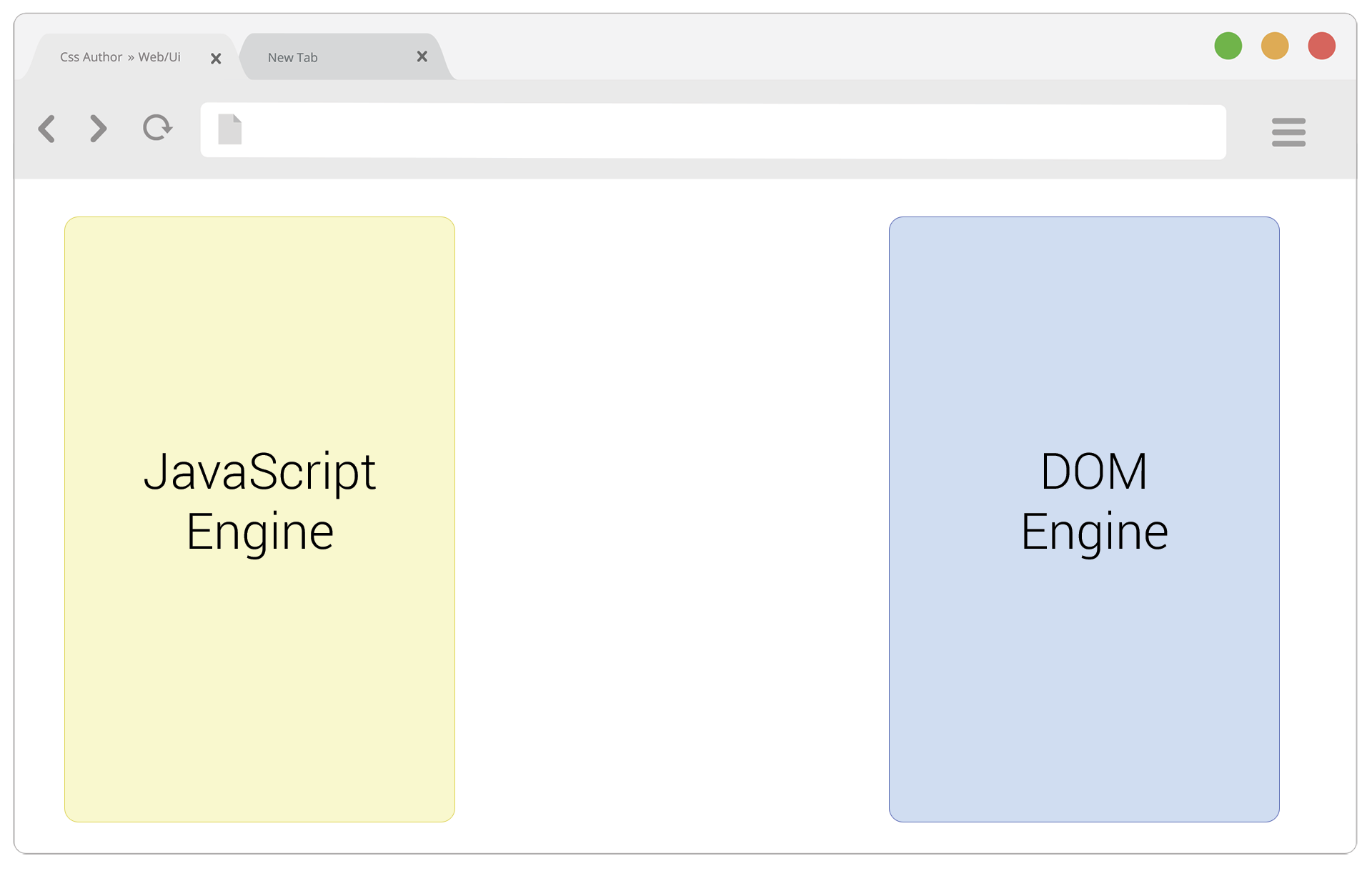
Task: Click the page document icon in address bar
Action: coord(229,129)
